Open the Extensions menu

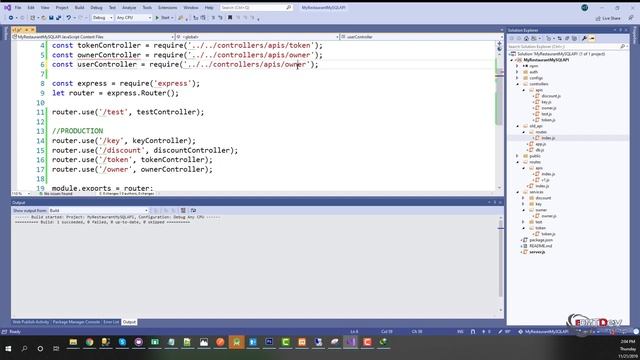tap(167, 8)
